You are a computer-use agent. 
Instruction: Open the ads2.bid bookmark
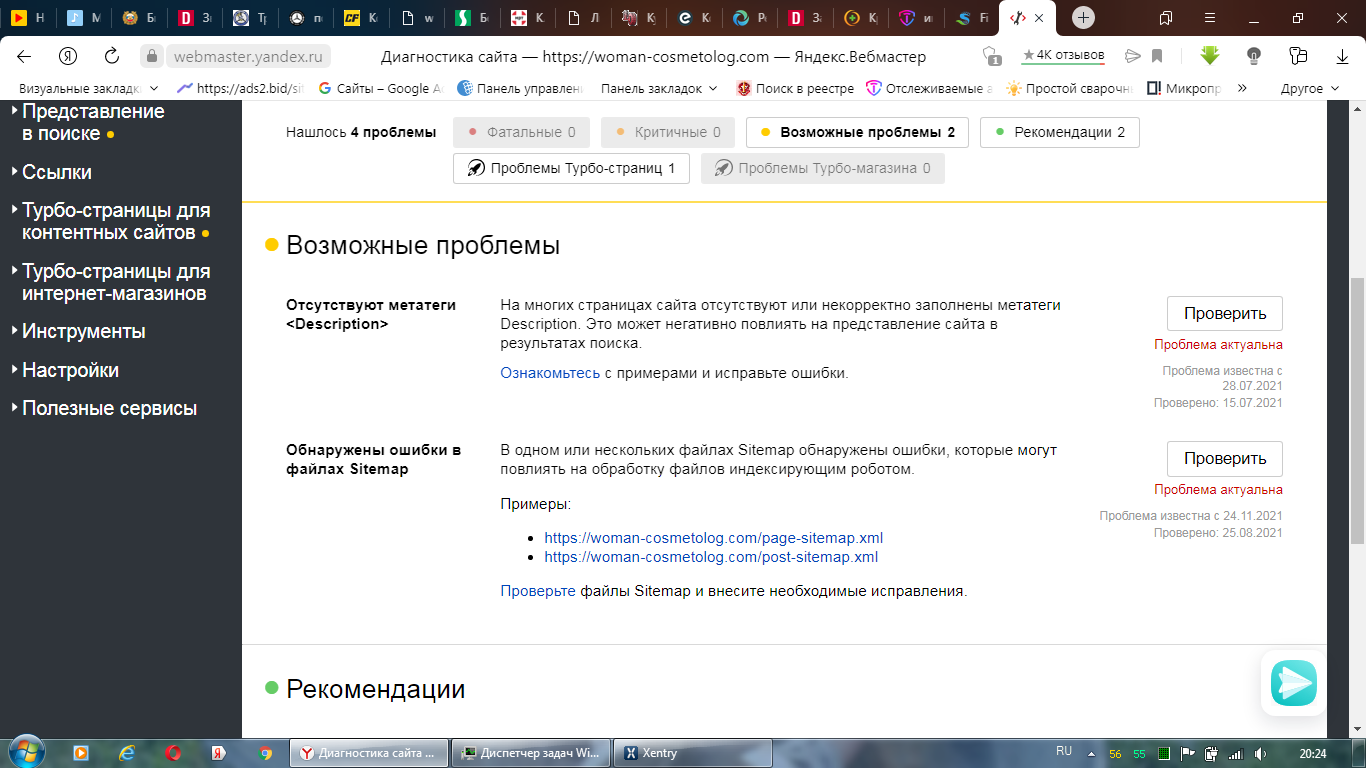(239, 88)
